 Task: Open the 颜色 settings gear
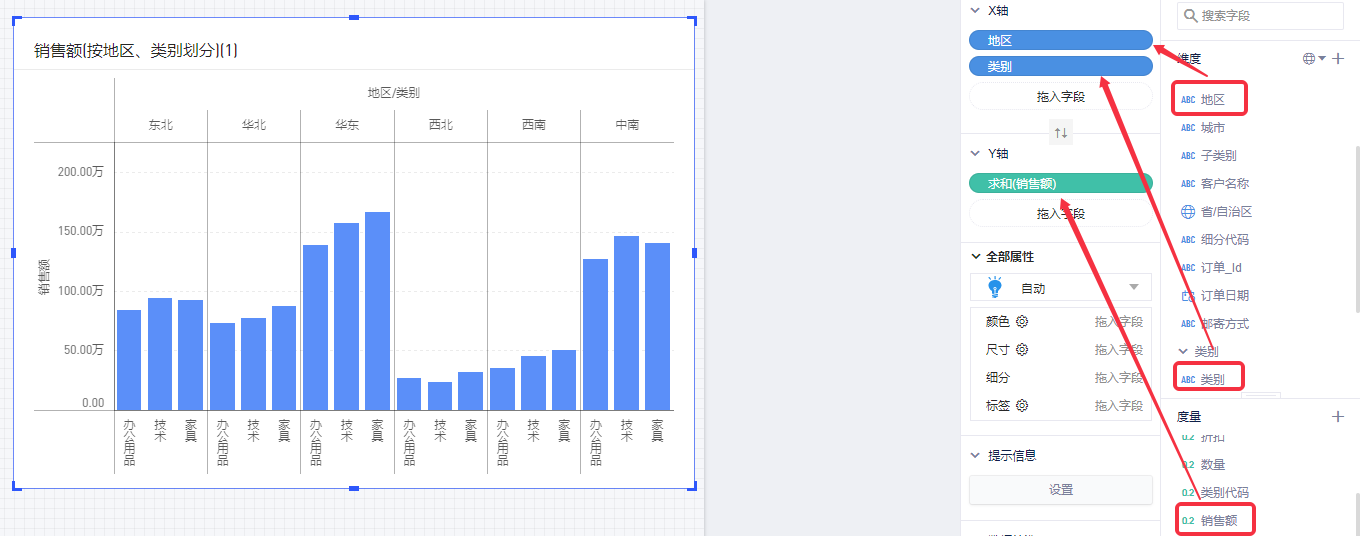(1022, 322)
